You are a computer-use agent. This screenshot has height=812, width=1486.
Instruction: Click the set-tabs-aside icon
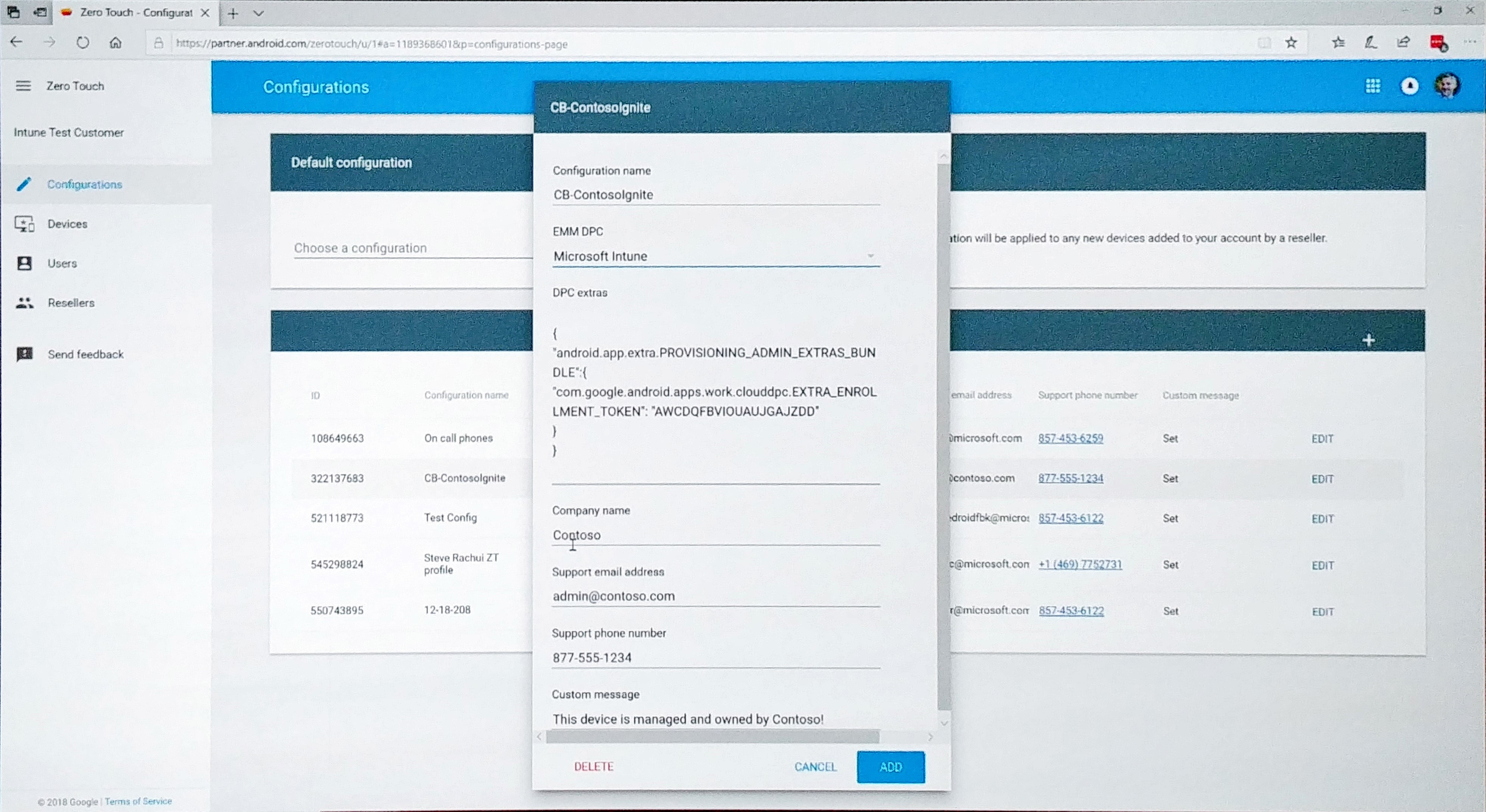(x=40, y=12)
